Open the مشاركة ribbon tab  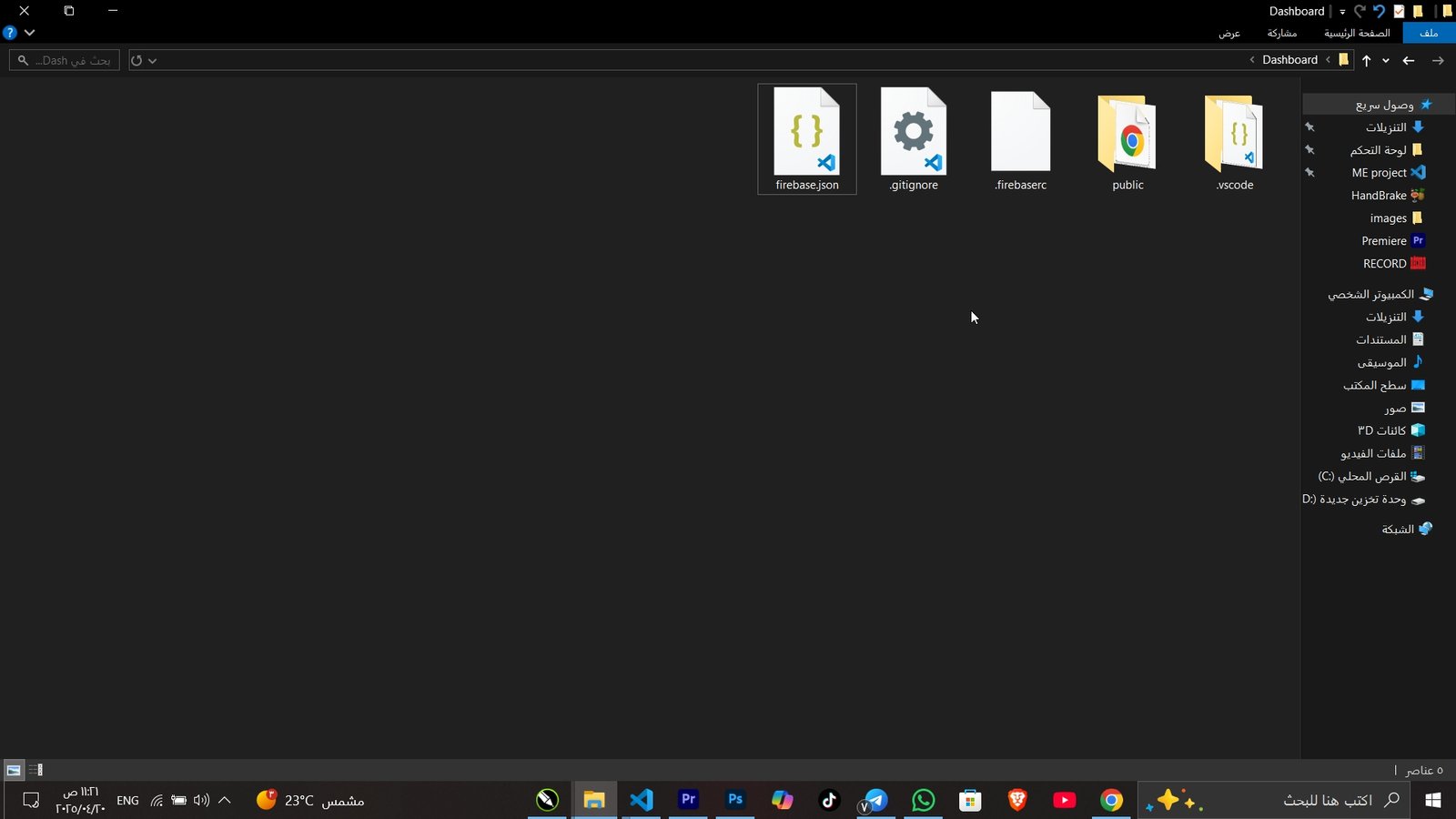click(1282, 33)
